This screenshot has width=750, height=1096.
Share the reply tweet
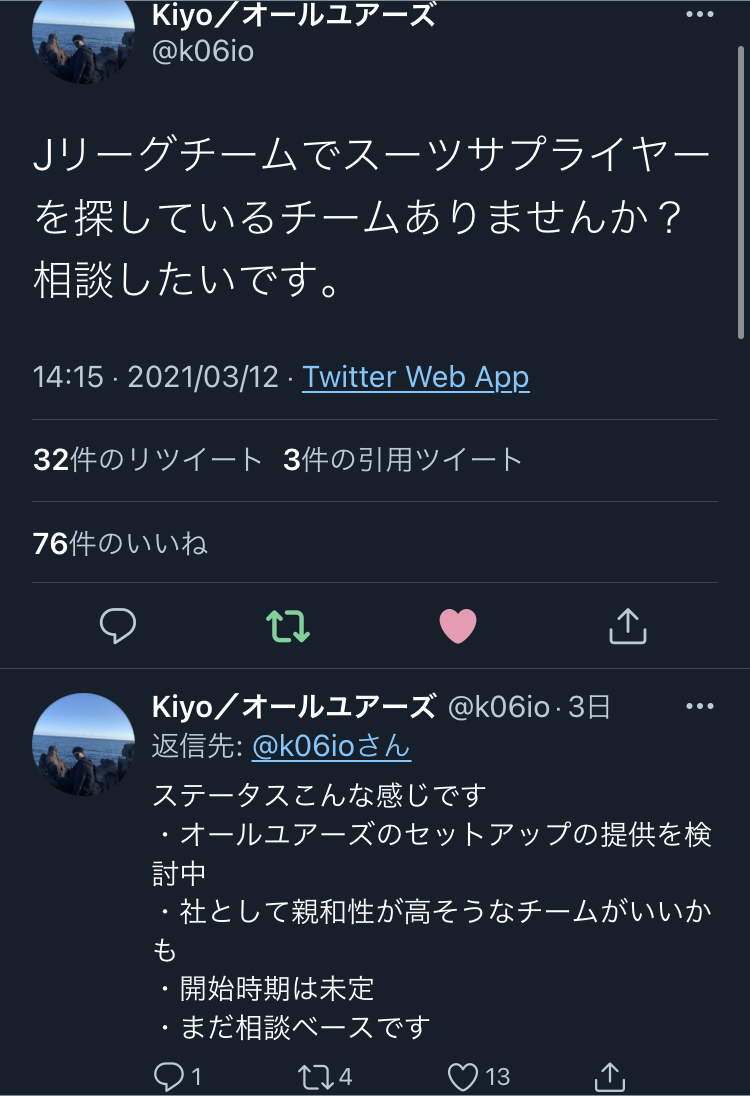click(610, 1076)
